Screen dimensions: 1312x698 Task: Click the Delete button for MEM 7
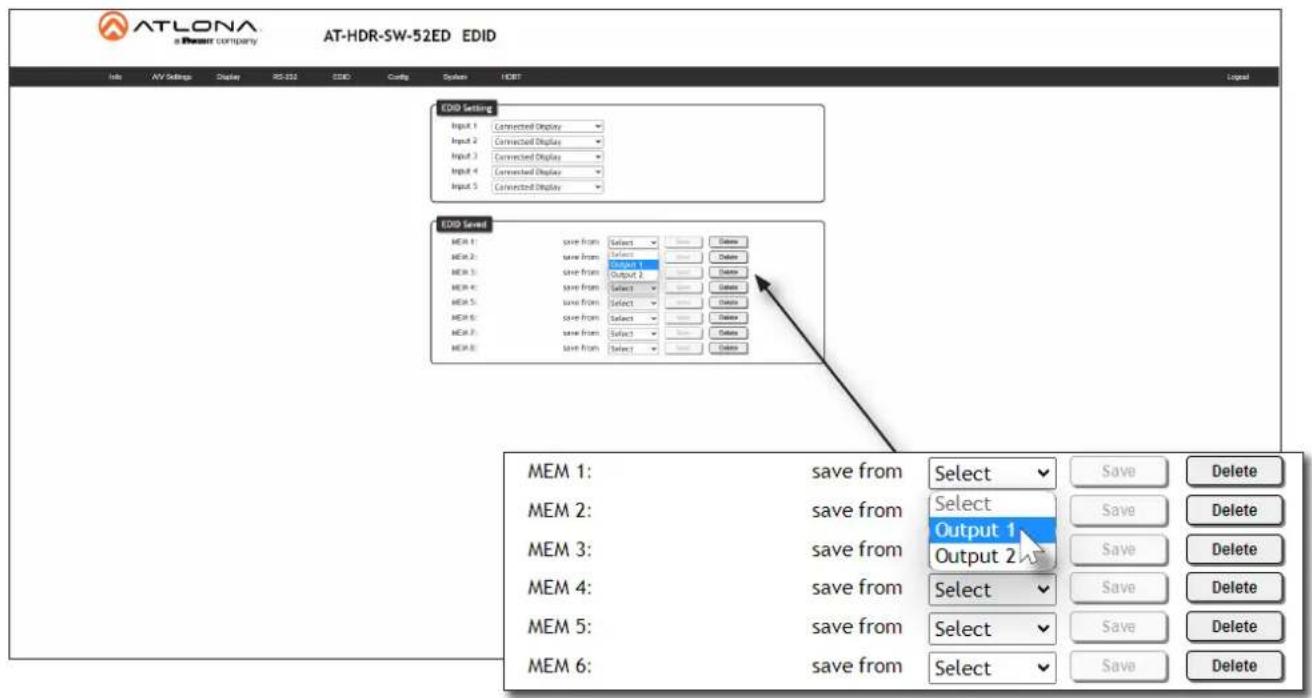click(x=728, y=333)
